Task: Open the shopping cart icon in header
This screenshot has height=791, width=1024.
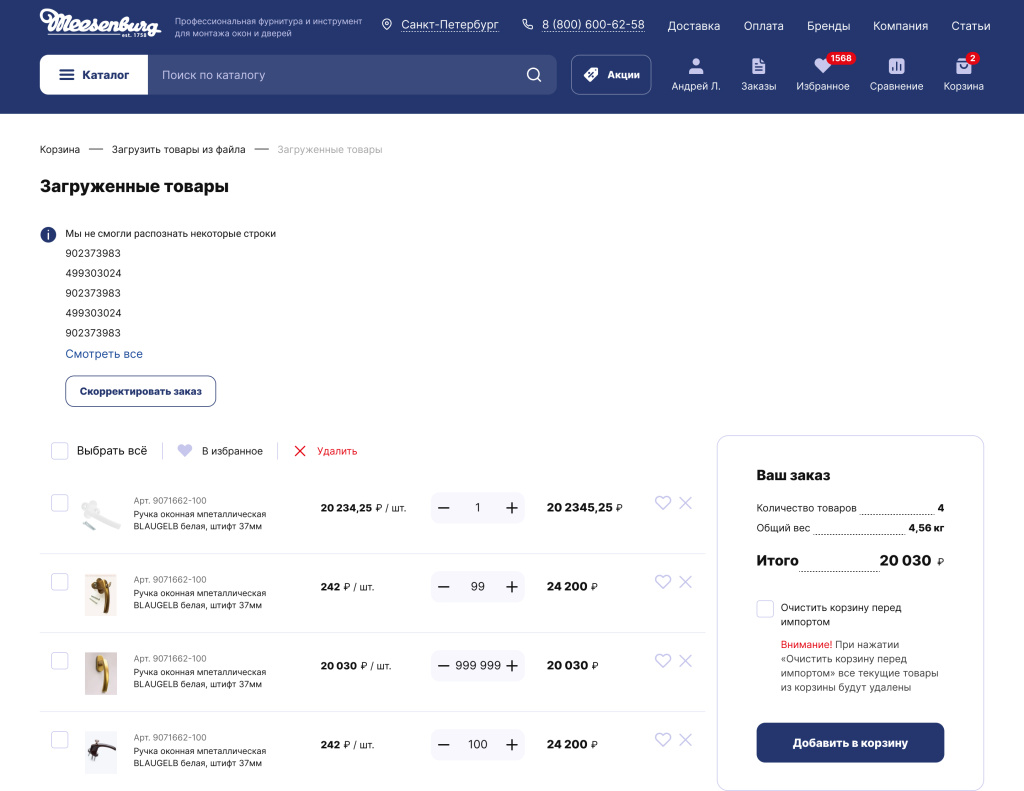Action: coord(963,67)
